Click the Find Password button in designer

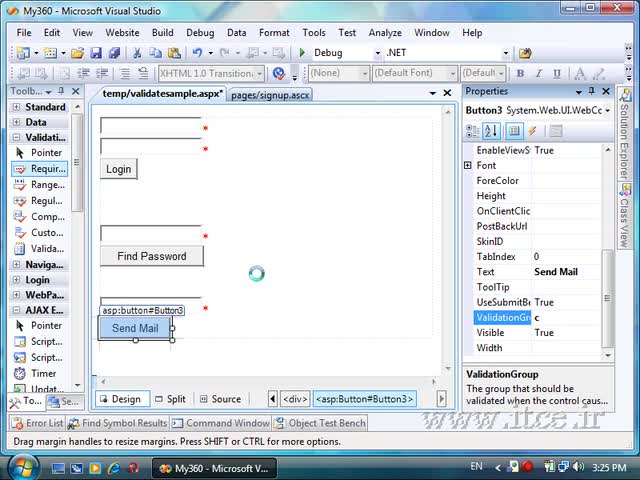[x=152, y=256]
